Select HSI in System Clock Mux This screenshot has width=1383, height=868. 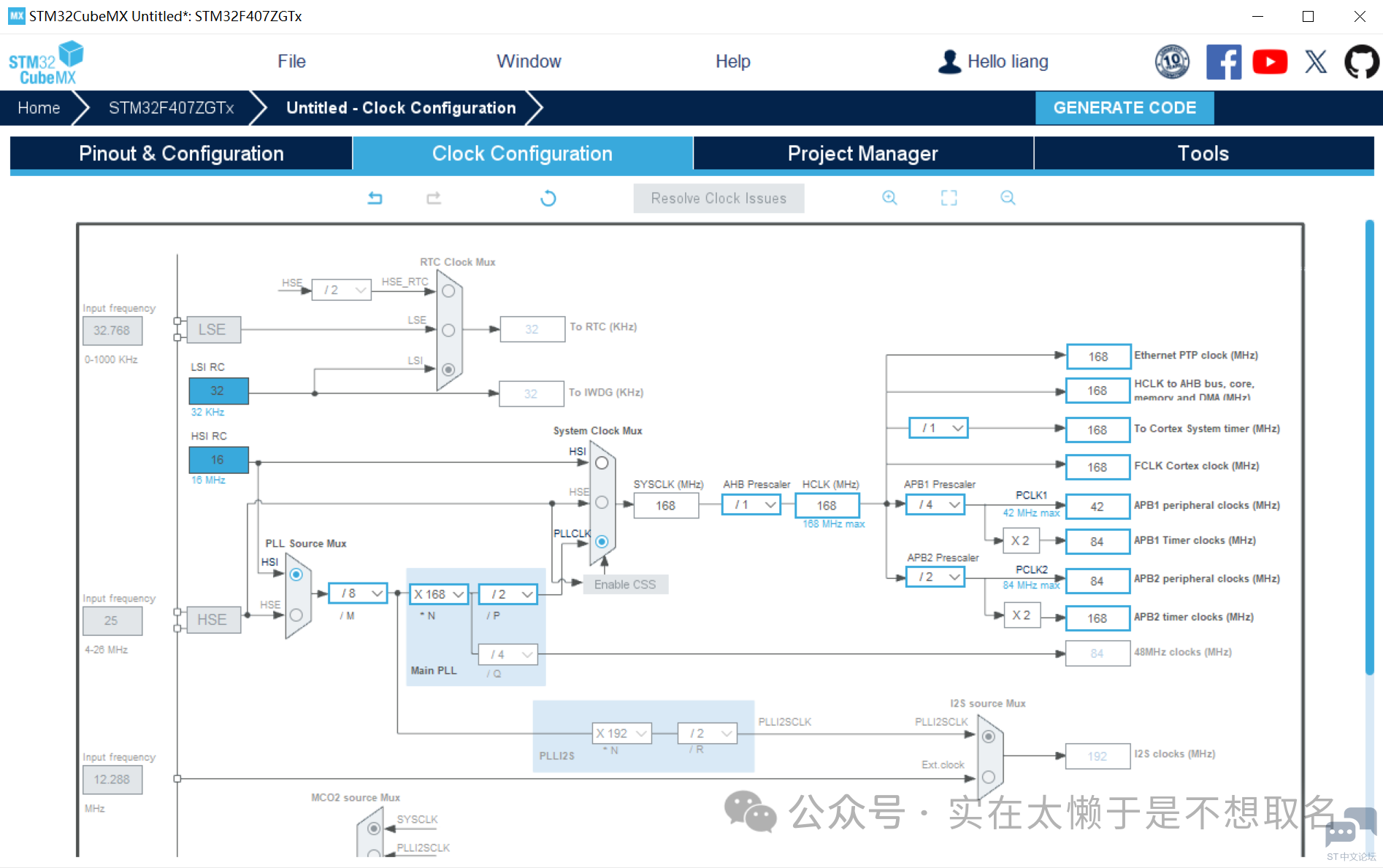pyautogui.click(x=602, y=463)
